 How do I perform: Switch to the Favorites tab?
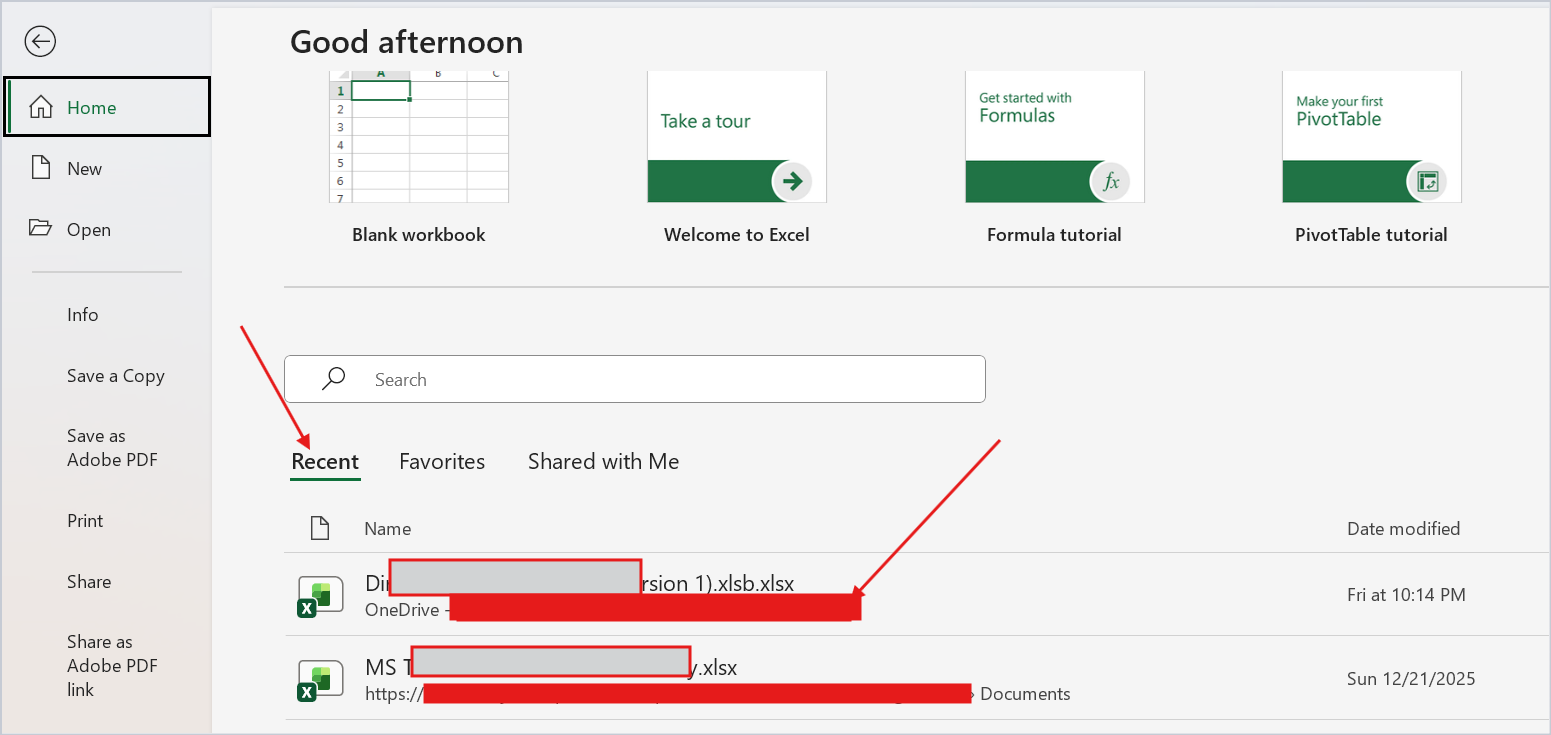[x=442, y=461]
